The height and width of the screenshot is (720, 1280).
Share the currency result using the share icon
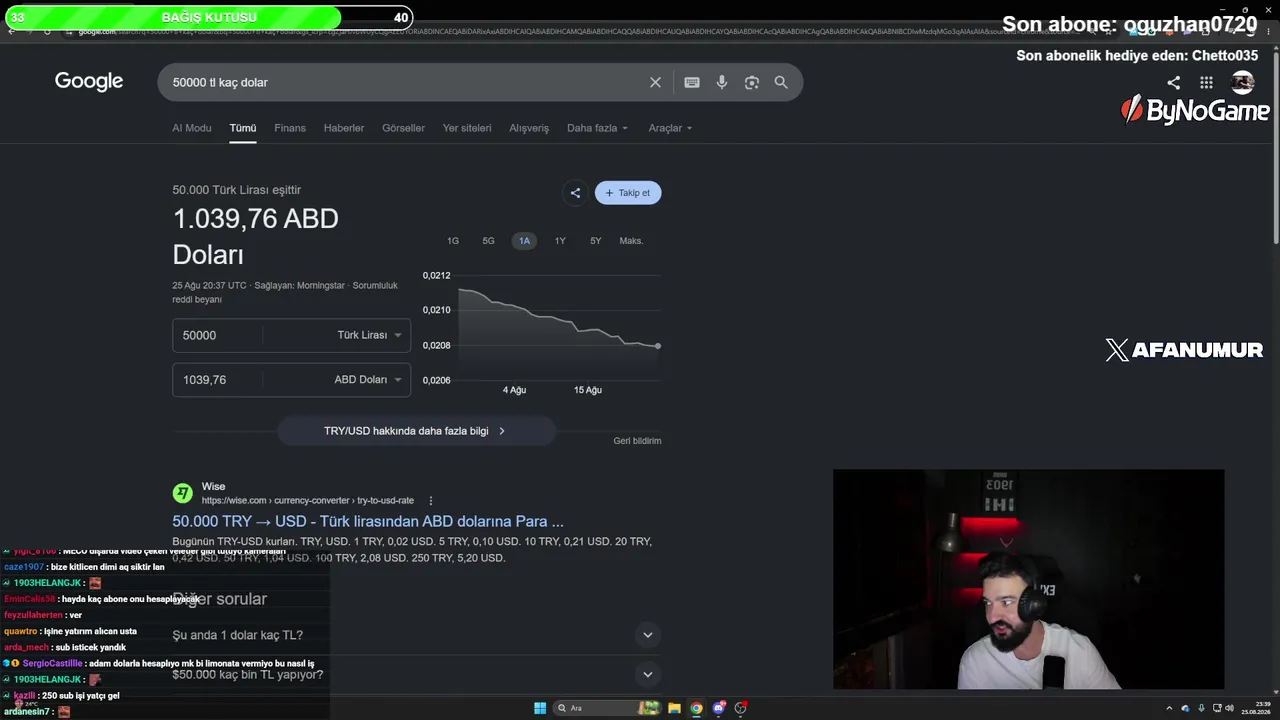pyautogui.click(x=575, y=193)
